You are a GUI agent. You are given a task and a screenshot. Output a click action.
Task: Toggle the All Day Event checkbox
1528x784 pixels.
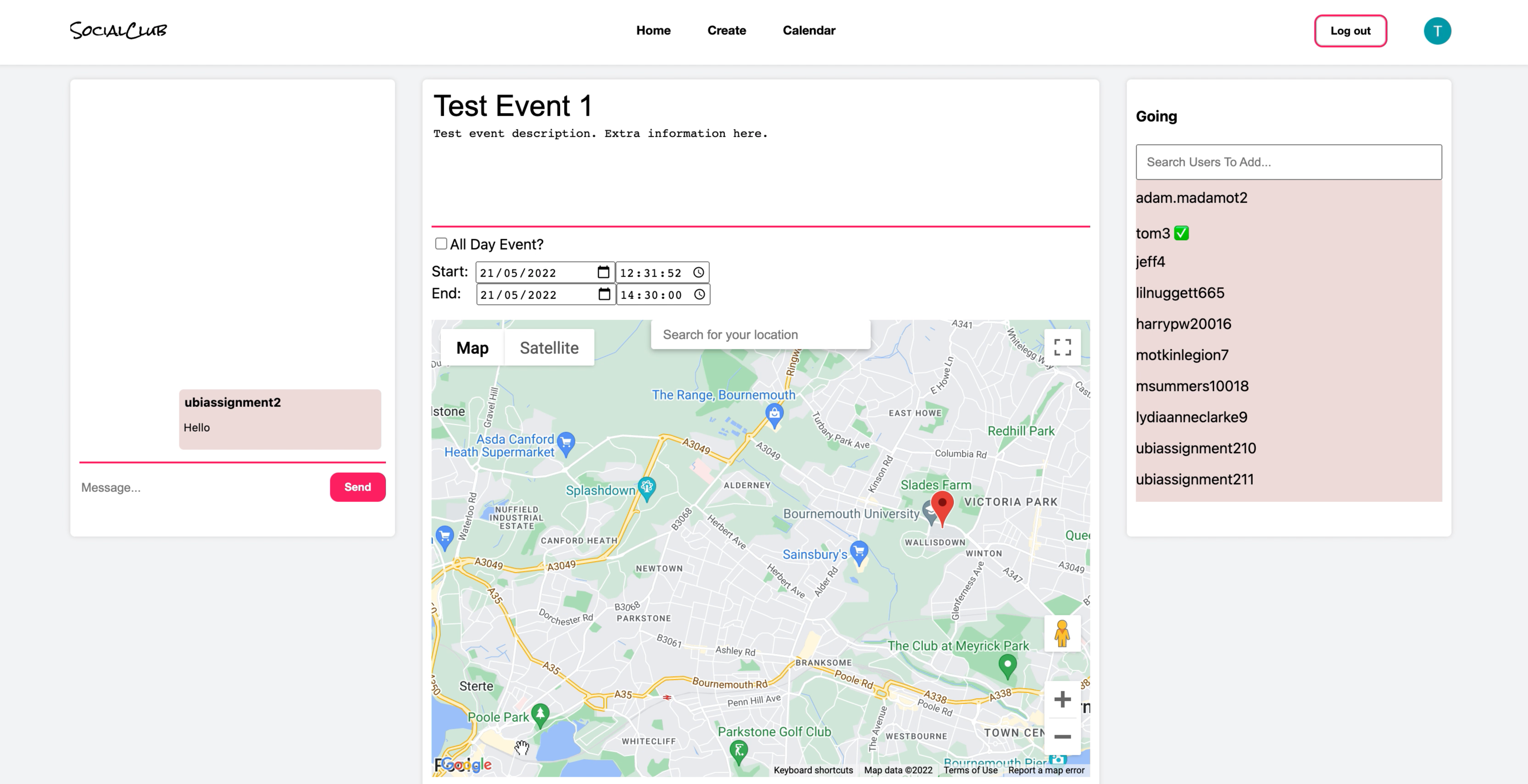(x=441, y=243)
